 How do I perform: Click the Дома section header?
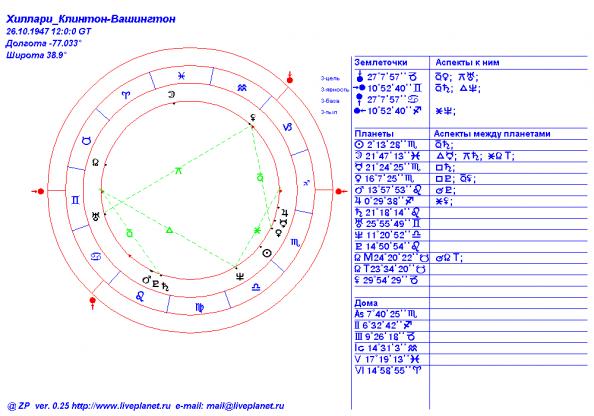366,303
